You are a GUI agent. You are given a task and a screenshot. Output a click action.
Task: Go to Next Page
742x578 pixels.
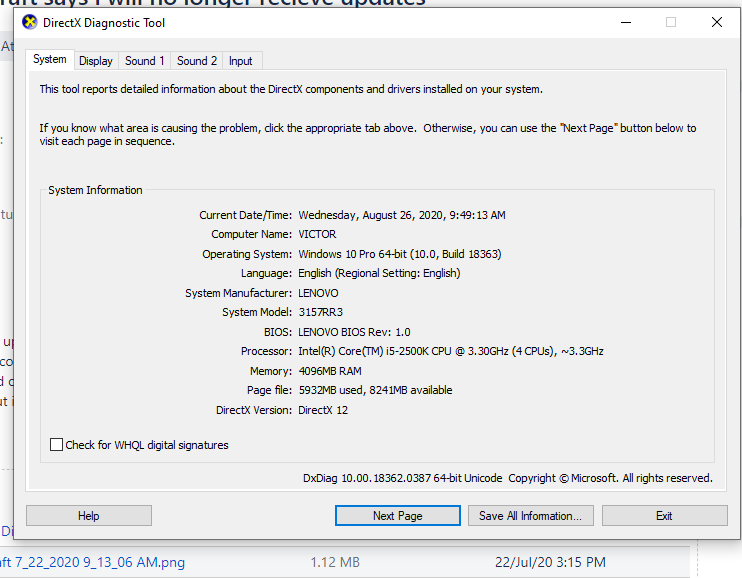(x=398, y=516)
